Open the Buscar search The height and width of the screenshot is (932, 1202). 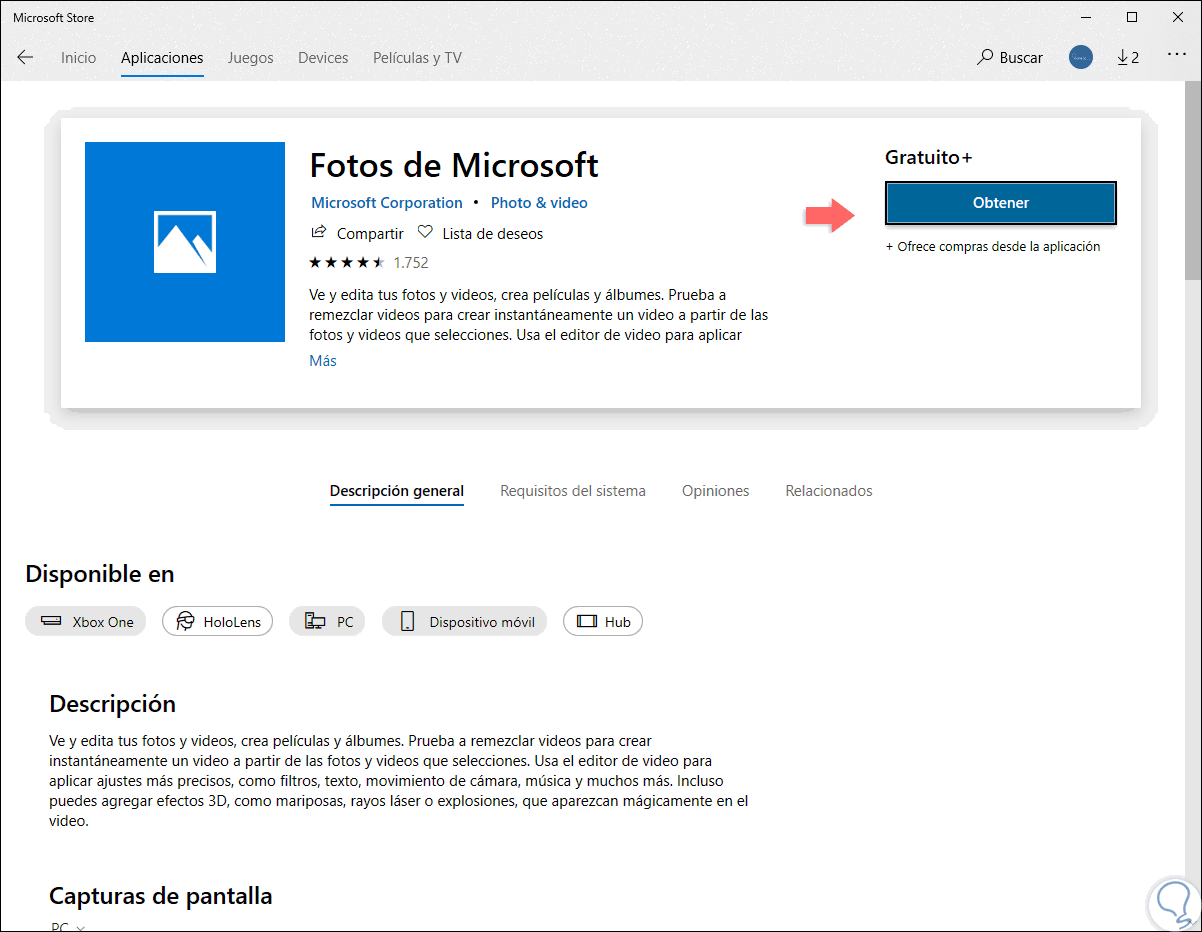click(1010, 58)
